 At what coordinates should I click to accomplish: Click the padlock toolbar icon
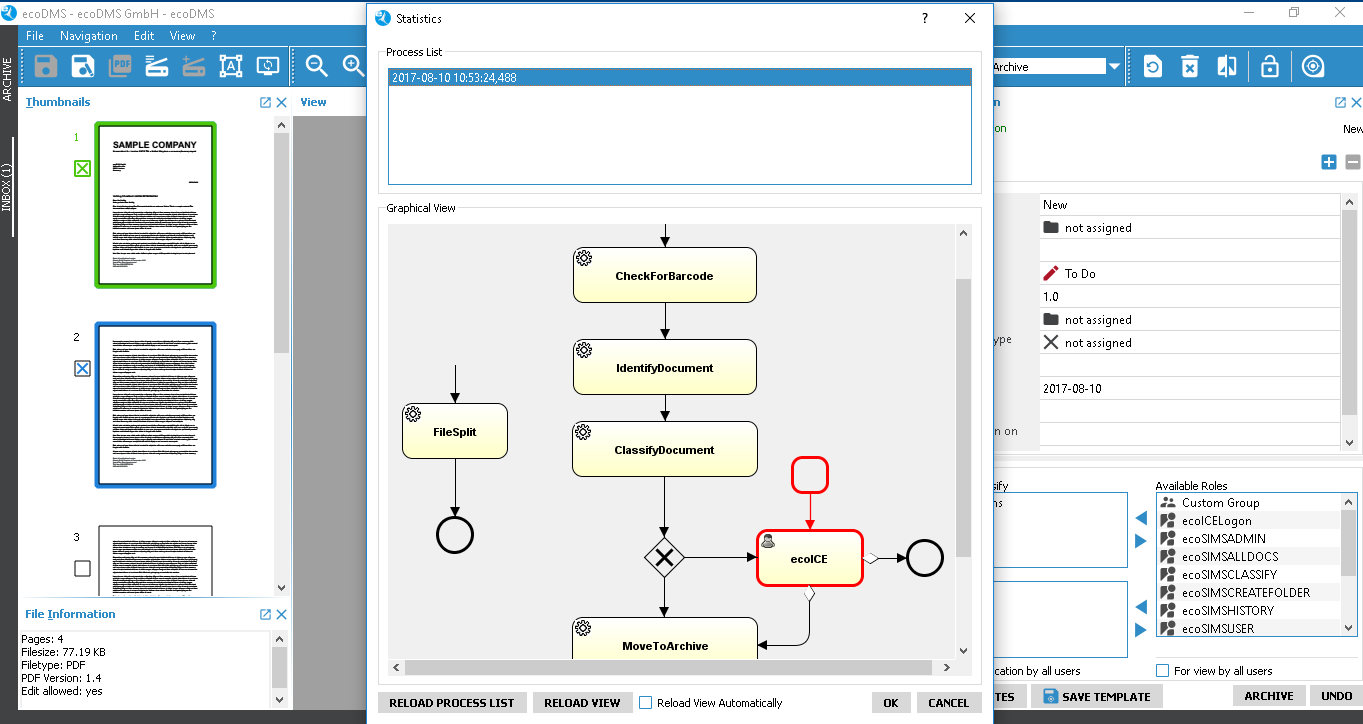1269,67
